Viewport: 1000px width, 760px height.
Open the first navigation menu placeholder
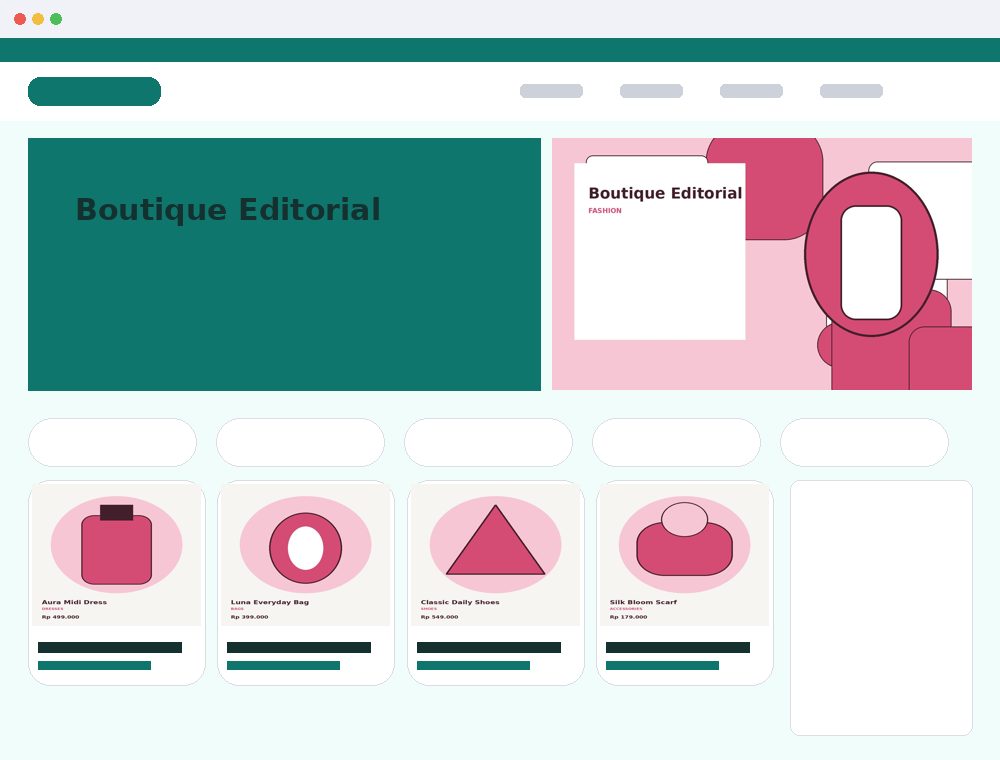[x=552, y=91]
